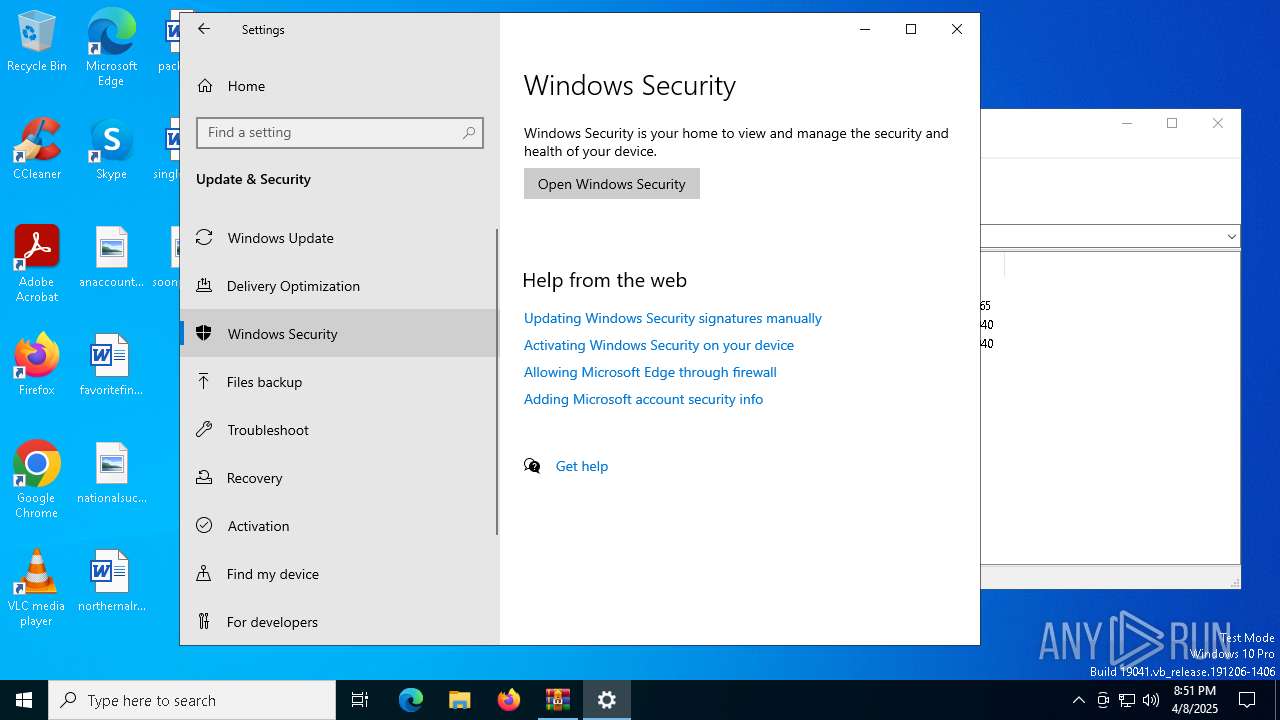Screen dimensions: 1280x720
Task: Click the Recovery icon in sidebar
Action: coord(204,478)
